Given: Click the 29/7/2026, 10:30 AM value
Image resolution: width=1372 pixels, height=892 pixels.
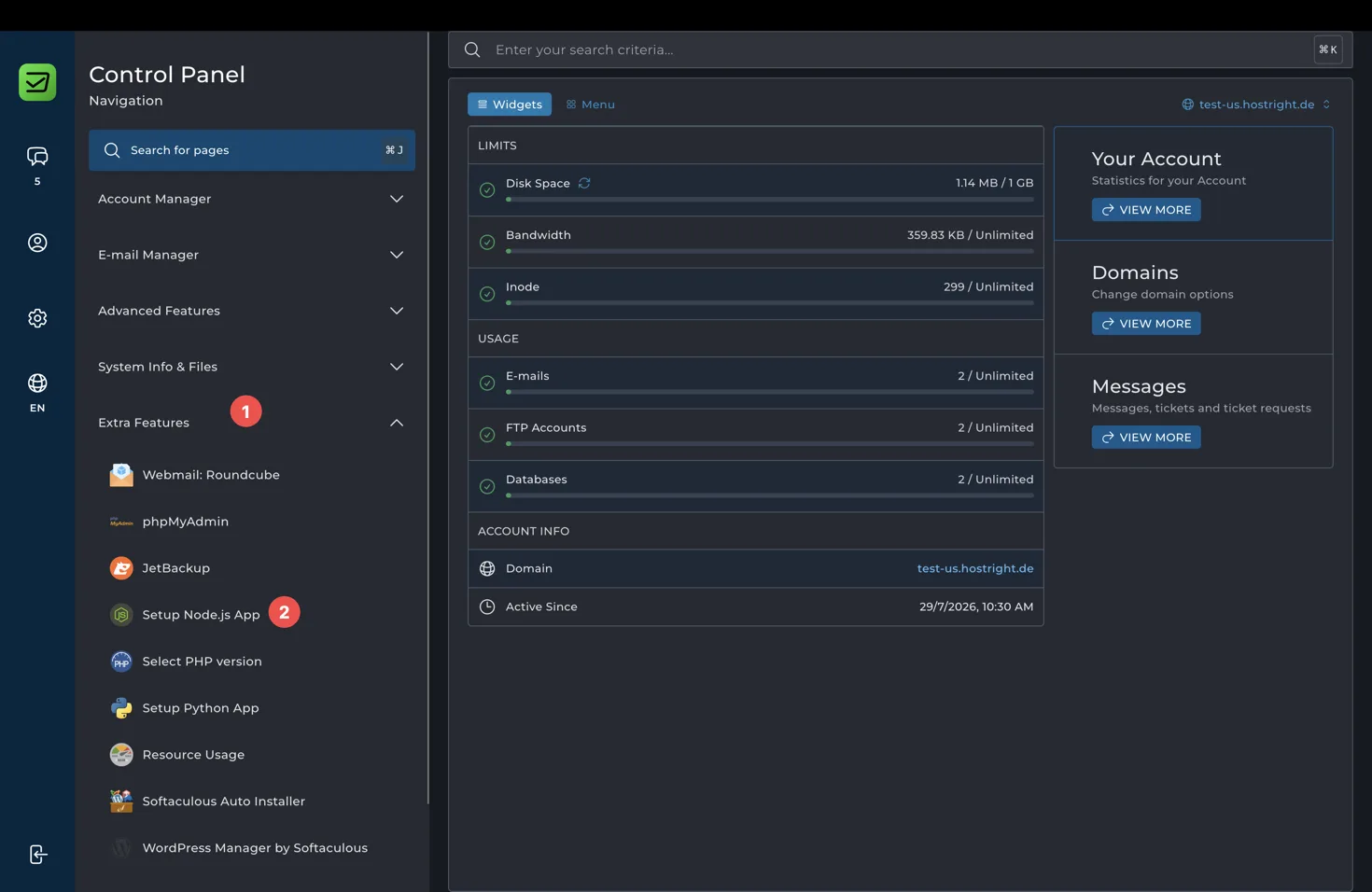Looking at the screenshot, I should [976, 606].
